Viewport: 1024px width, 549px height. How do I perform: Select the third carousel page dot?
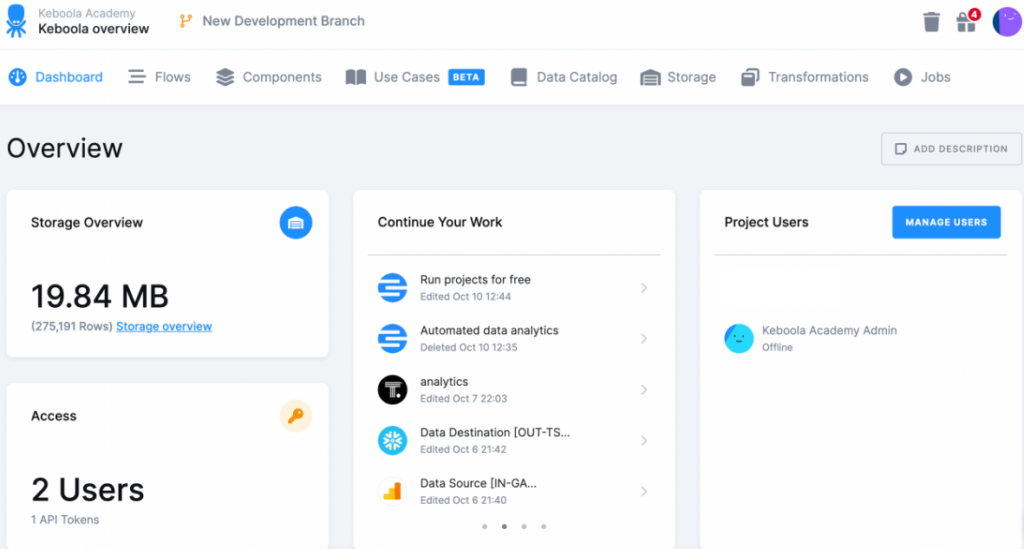[x=524, y=526]
